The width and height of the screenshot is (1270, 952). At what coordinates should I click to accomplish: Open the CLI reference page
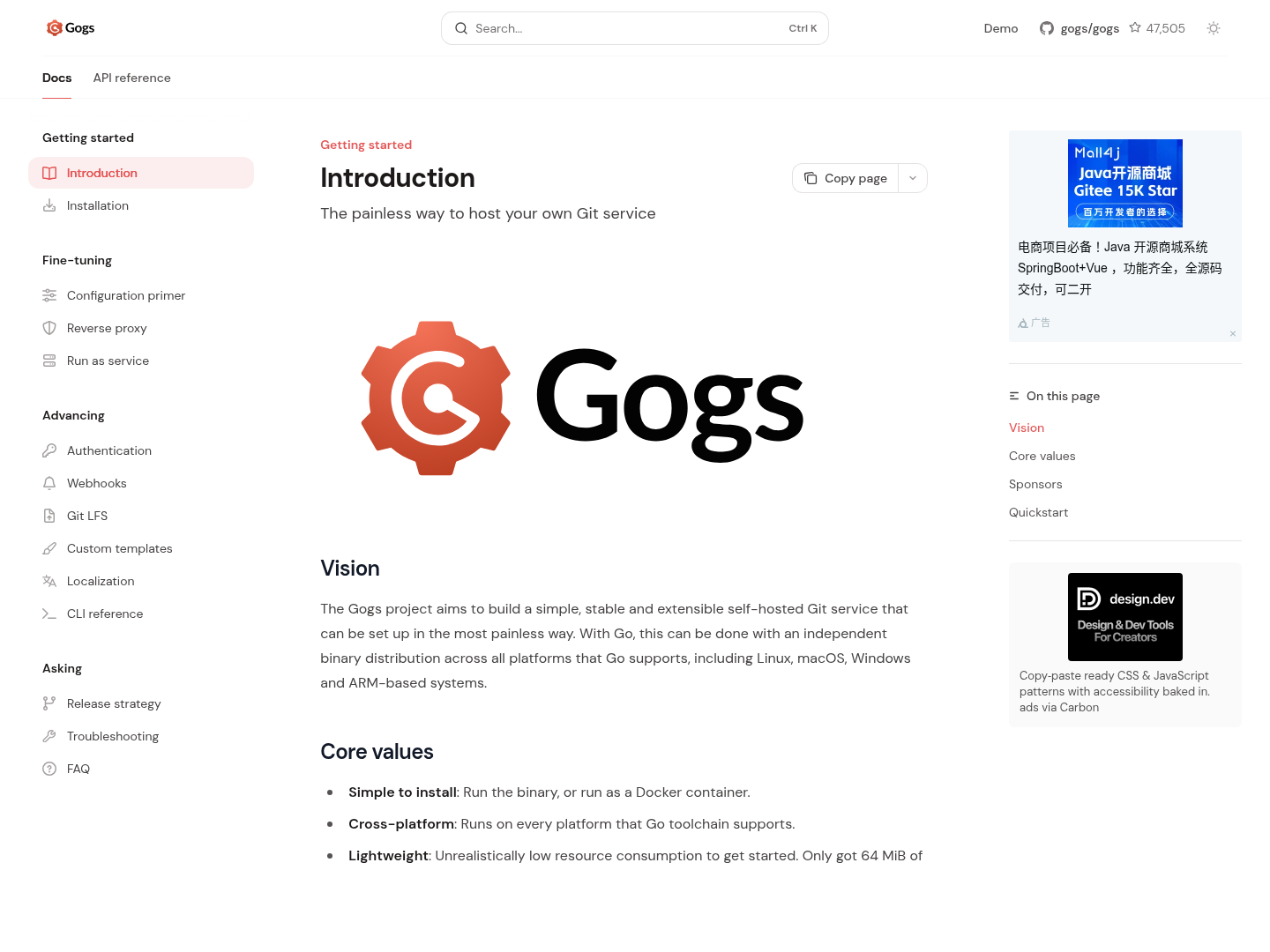point(141,614)
